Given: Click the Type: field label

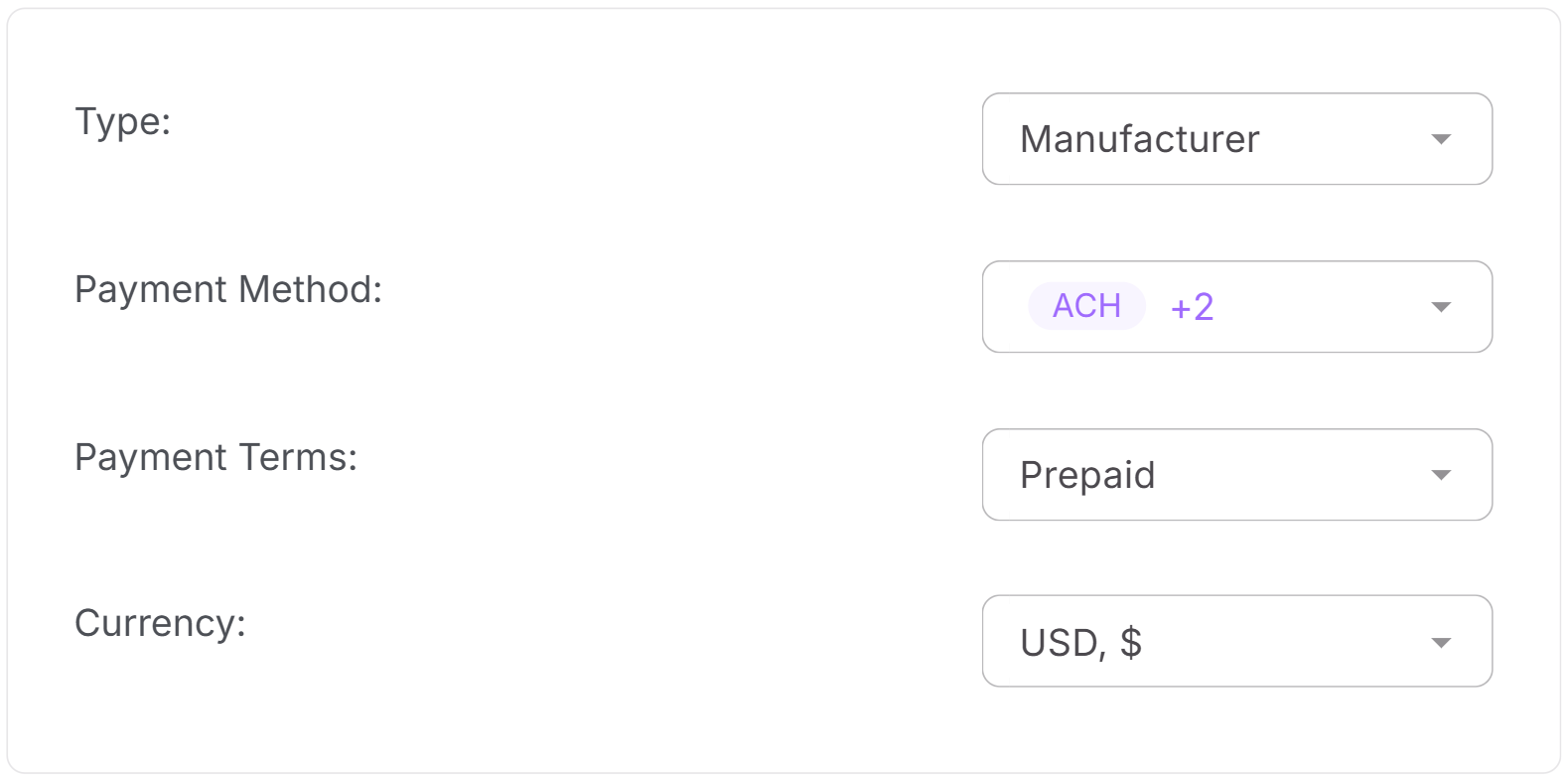Looking at the screenshot, I should [x=121, y=121].
